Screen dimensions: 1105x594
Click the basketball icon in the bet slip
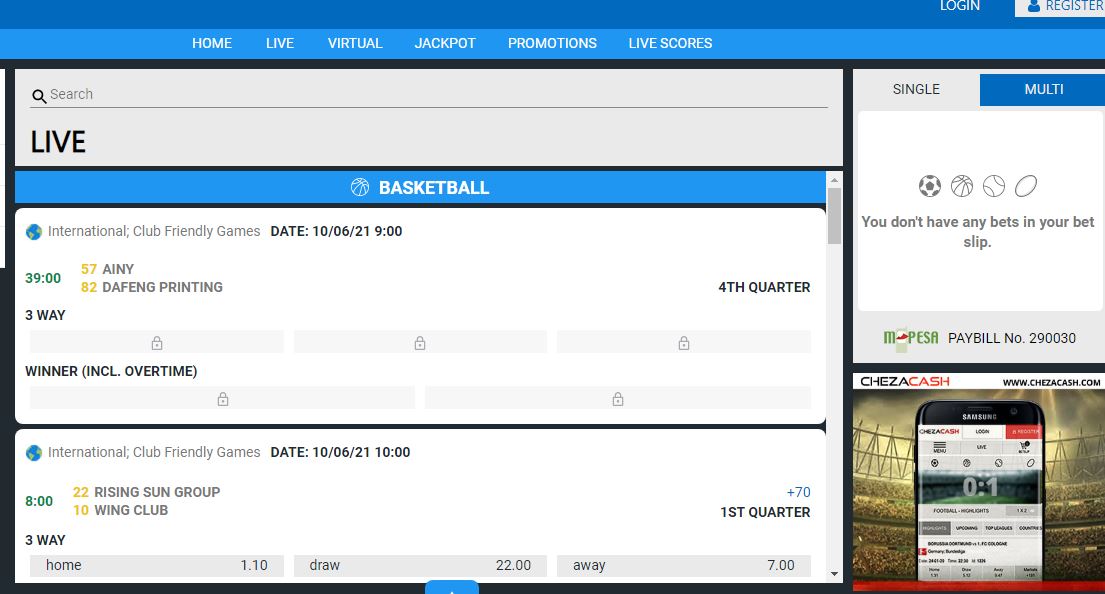coord(962,186)
